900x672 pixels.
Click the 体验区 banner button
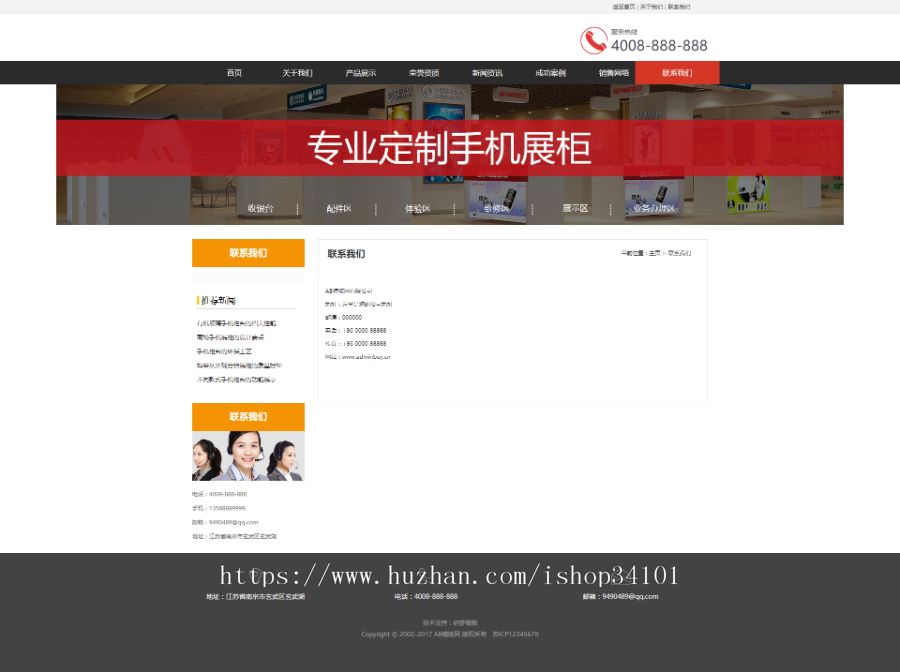[420, 207]
